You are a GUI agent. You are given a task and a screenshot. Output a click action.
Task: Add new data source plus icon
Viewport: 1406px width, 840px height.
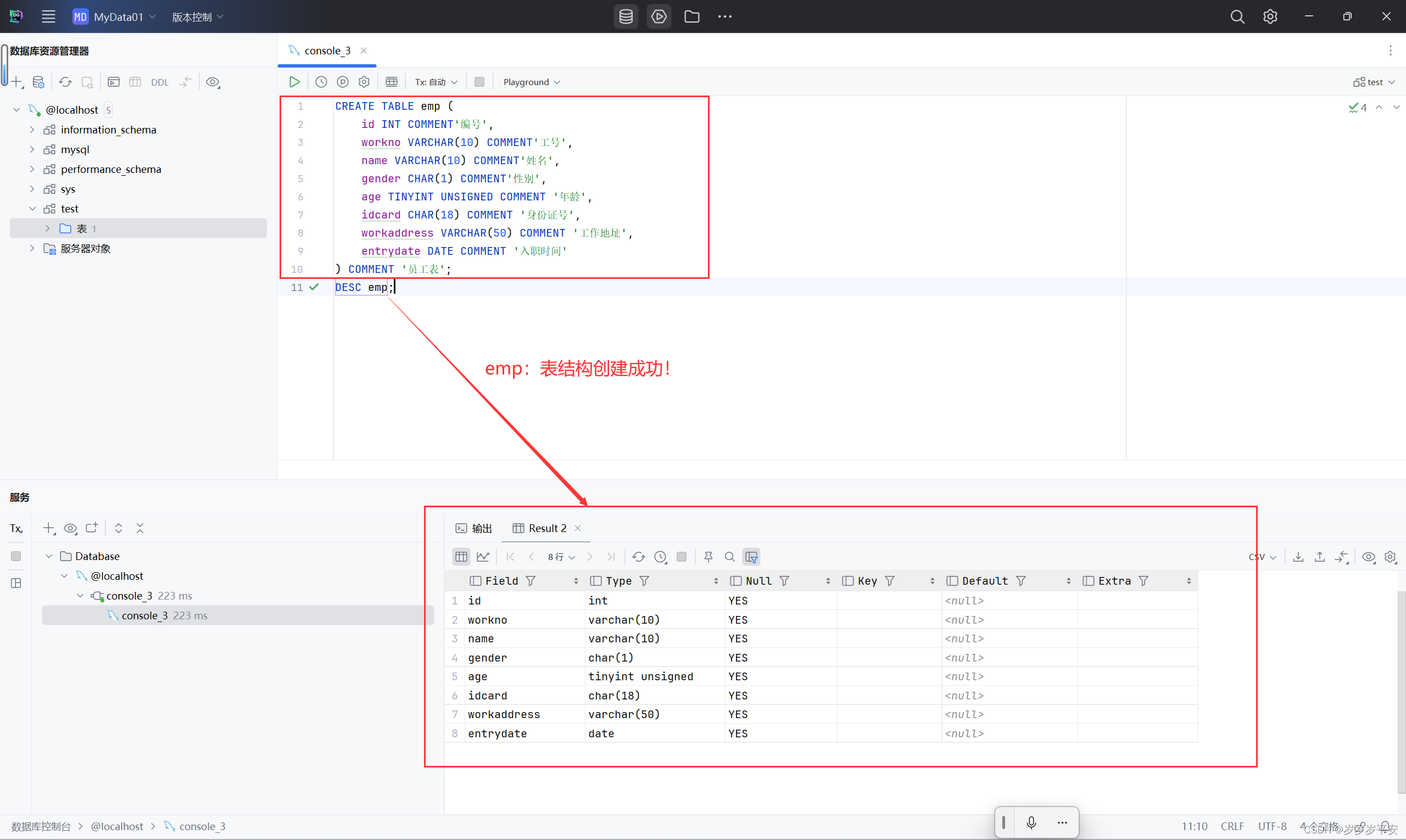click(x=17, y=82)
